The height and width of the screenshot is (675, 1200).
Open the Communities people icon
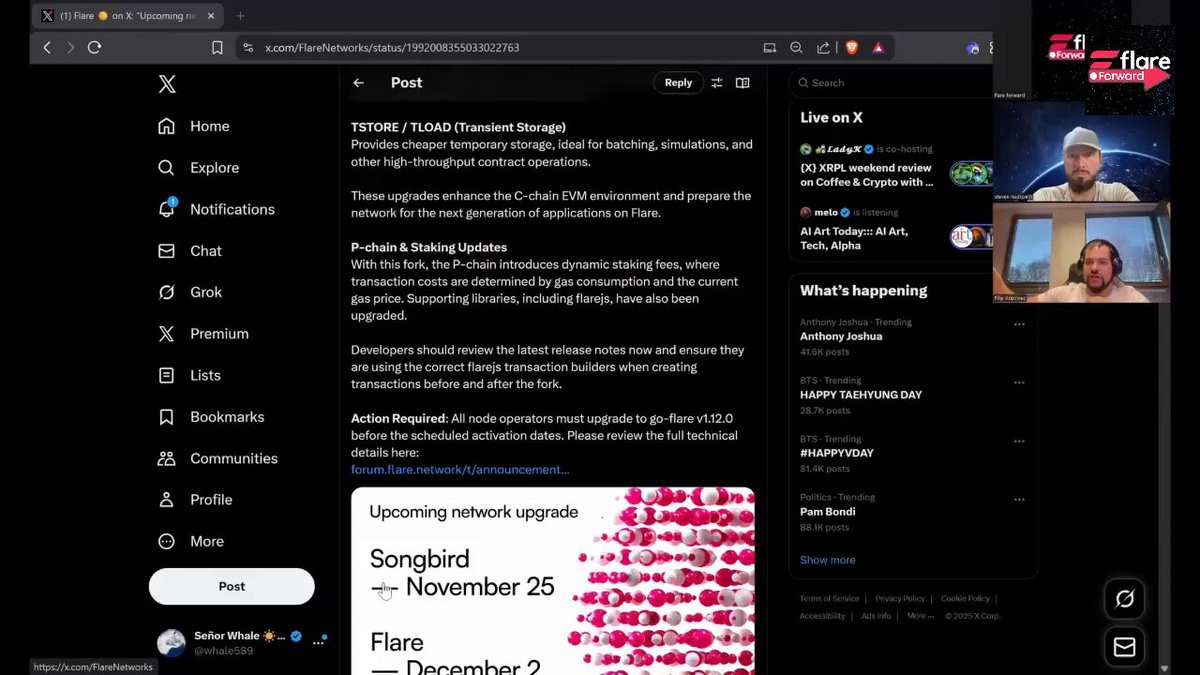[x=167, y=458]
